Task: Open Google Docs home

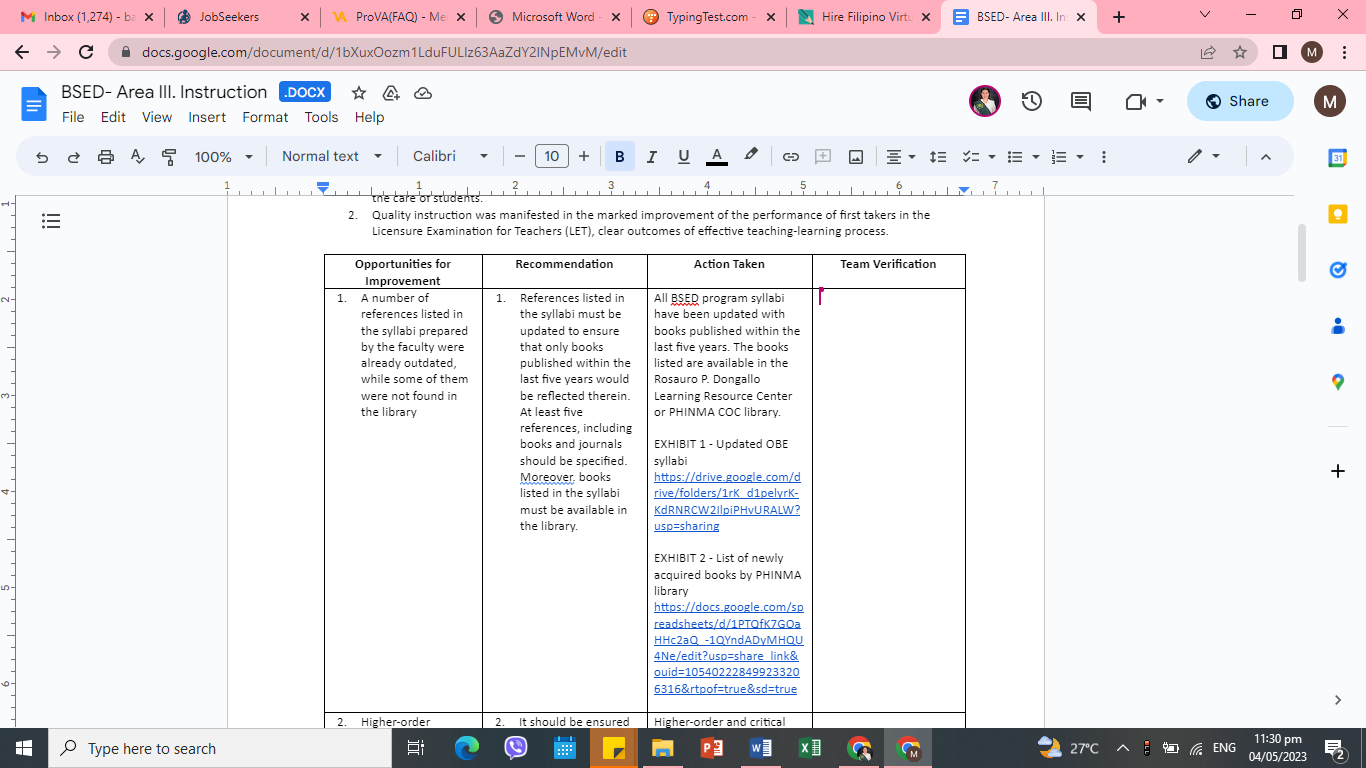Action: [34, 103]
